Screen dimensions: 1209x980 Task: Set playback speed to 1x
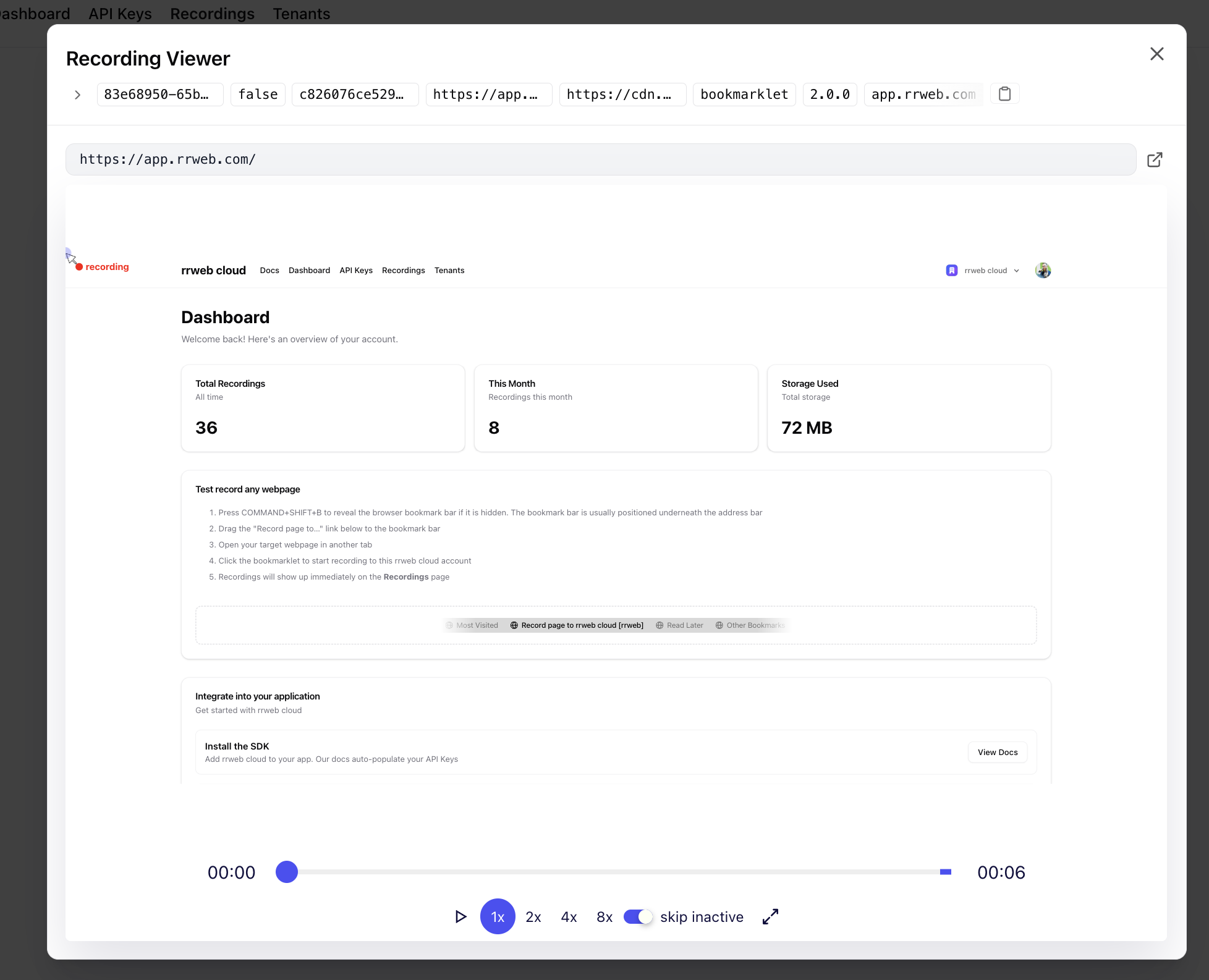(x=498, y=916)
